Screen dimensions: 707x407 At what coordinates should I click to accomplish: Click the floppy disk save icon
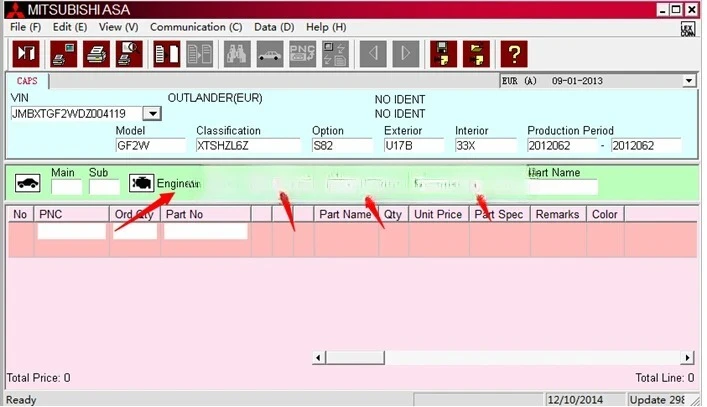point(443,54)
